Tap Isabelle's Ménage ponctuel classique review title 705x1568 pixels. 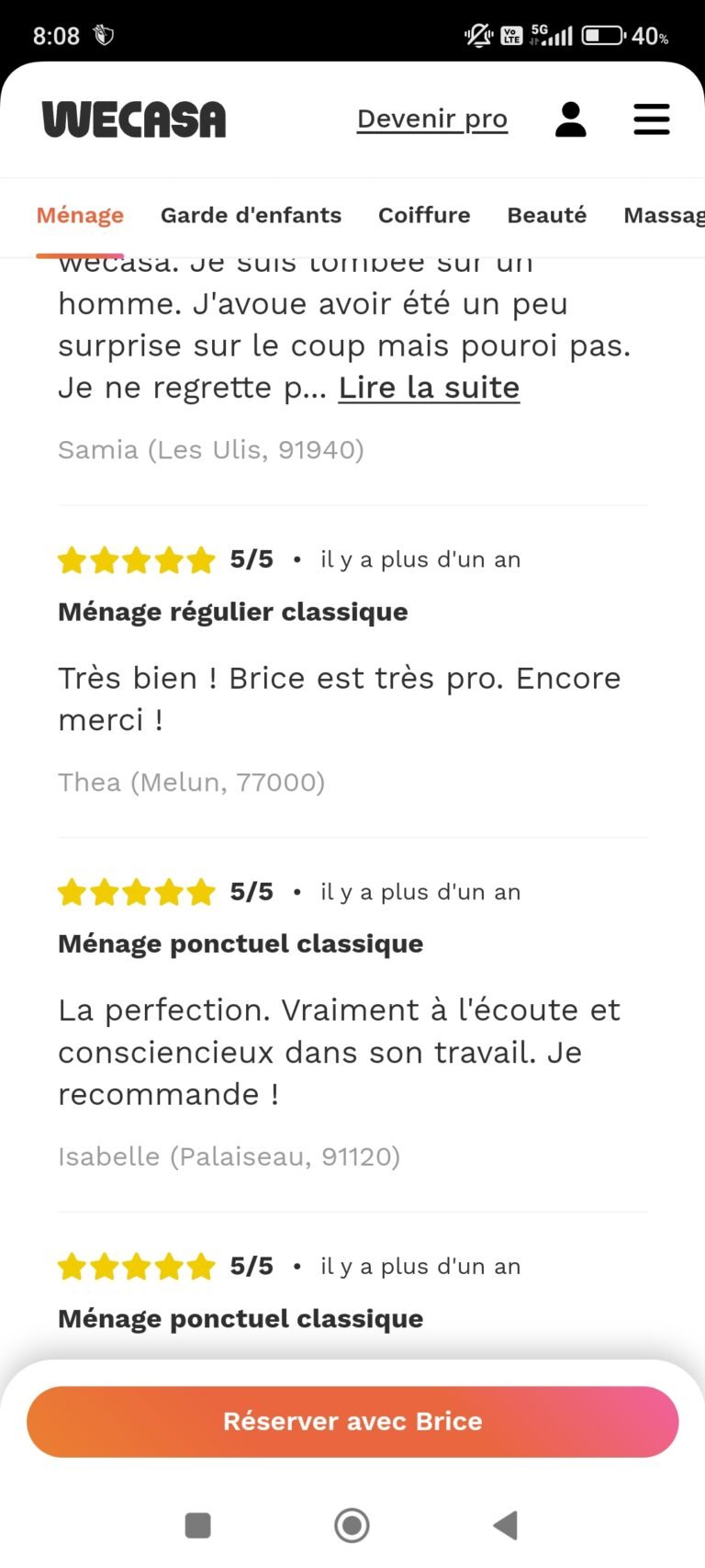pyautogui.click(x=241, y=944)
